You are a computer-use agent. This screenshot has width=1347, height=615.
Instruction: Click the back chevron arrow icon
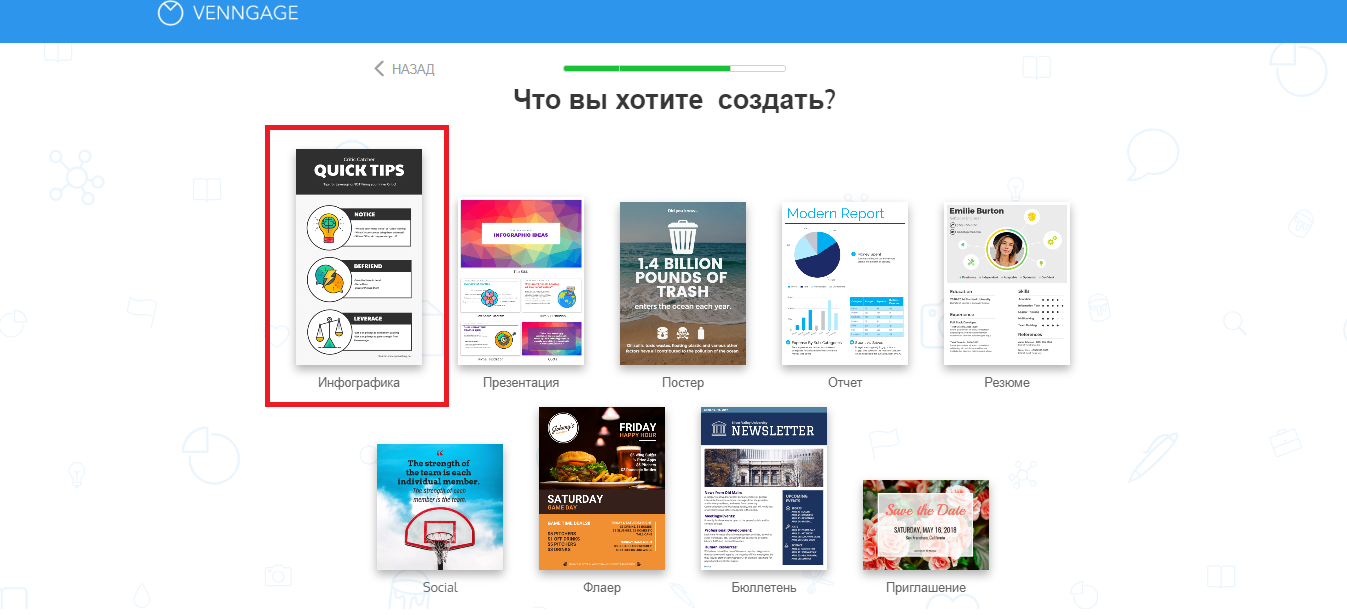(x=379, y=69)
